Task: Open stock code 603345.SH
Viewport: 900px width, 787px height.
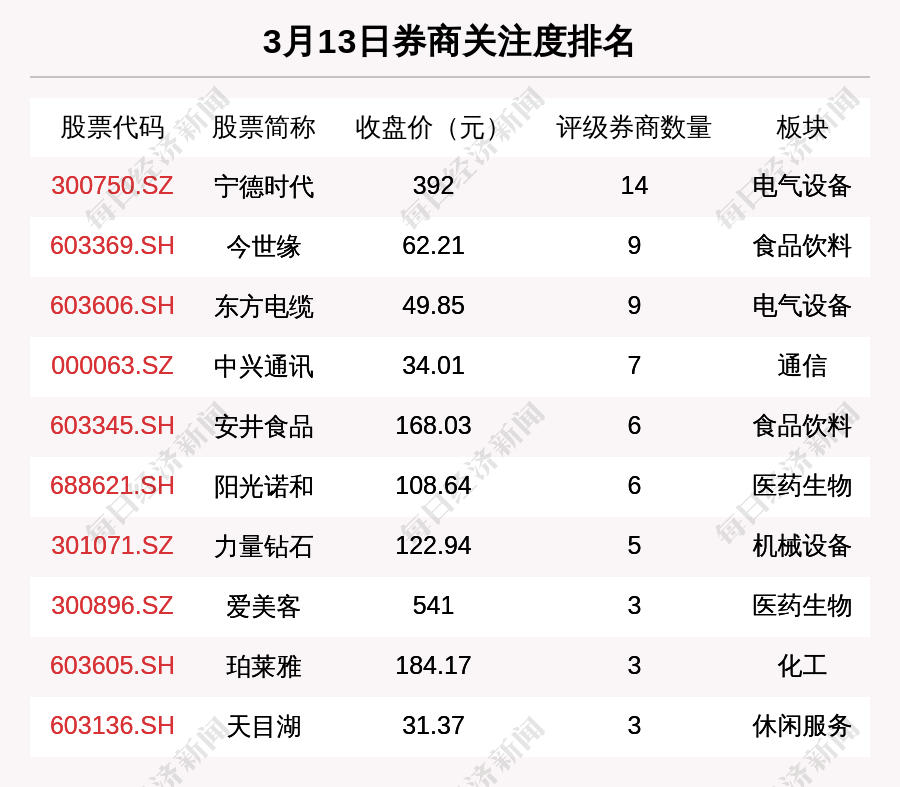Action: pyautogui.click(x=112, y=426)
